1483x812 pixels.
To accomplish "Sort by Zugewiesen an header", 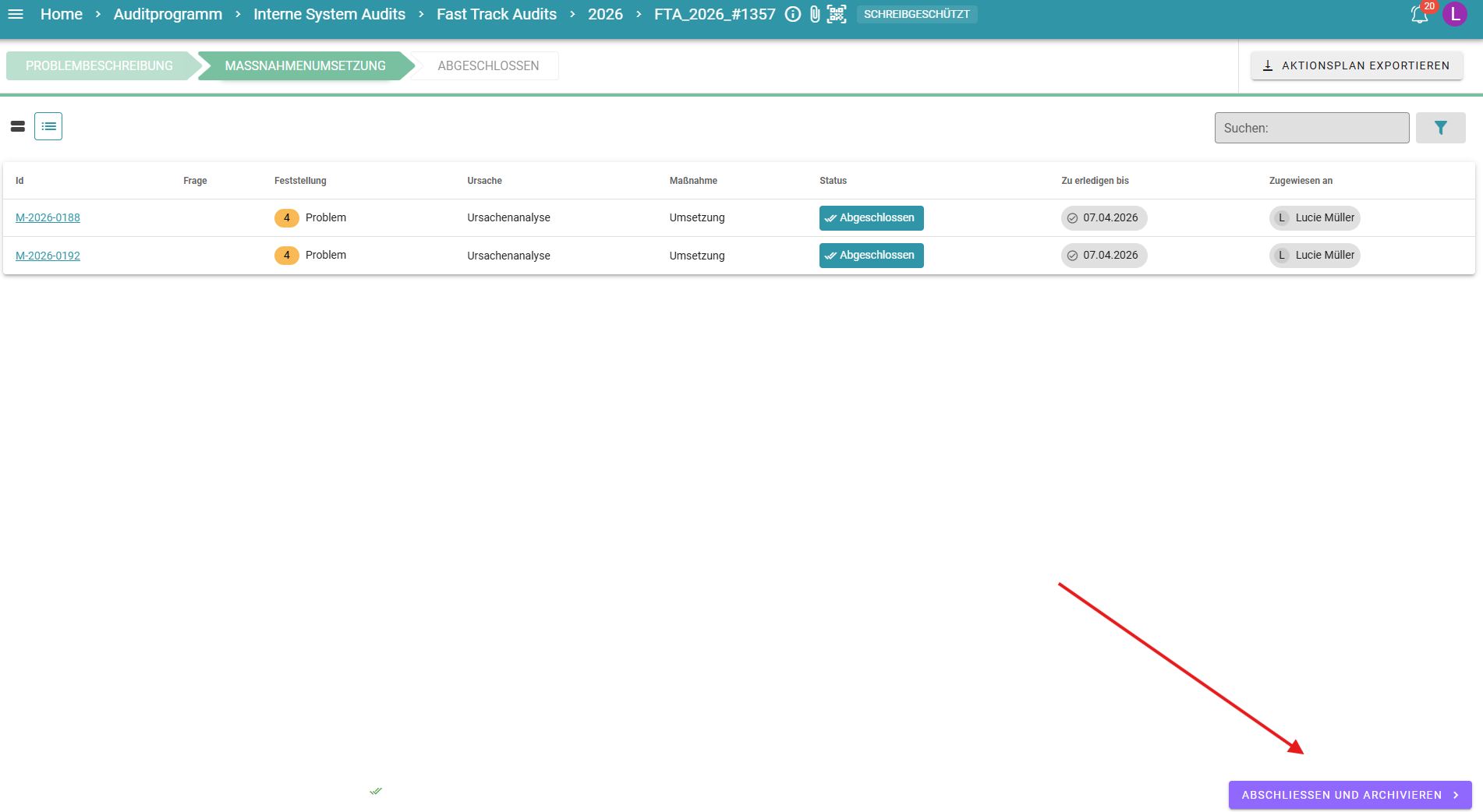I will (x=1301, y=181).
